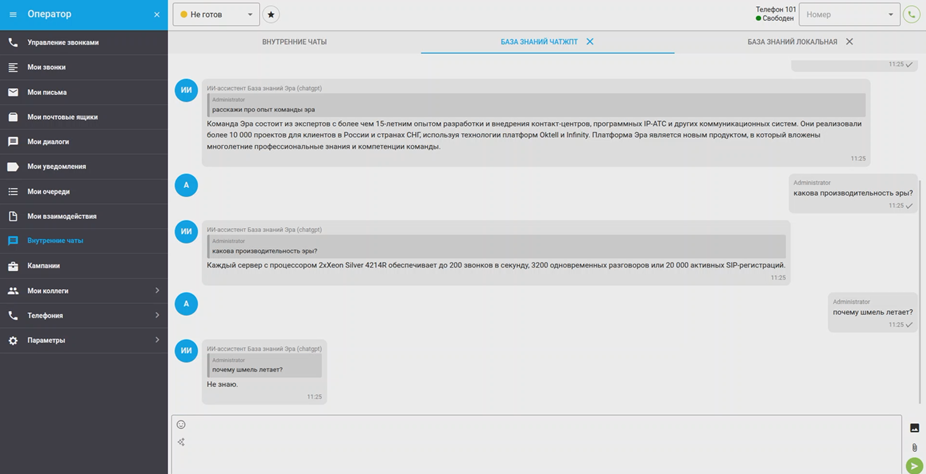Switch to БАЗА ЗНАНИЙ ЧАТЖПТ tab
The width and height of the screenshot is (926, 474).
pos(539,42)
